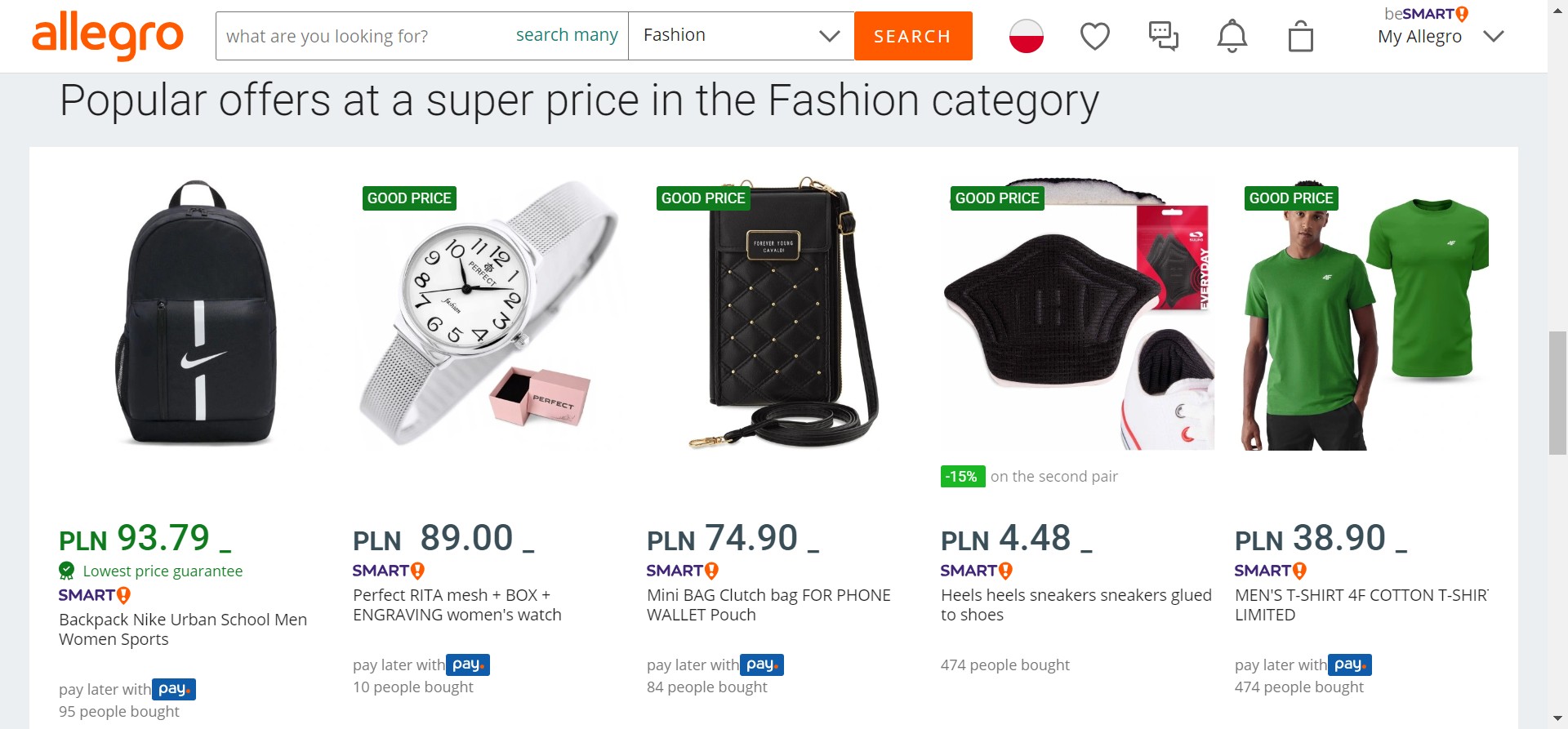Open the Polish flag language selector

coord(1026,36)
